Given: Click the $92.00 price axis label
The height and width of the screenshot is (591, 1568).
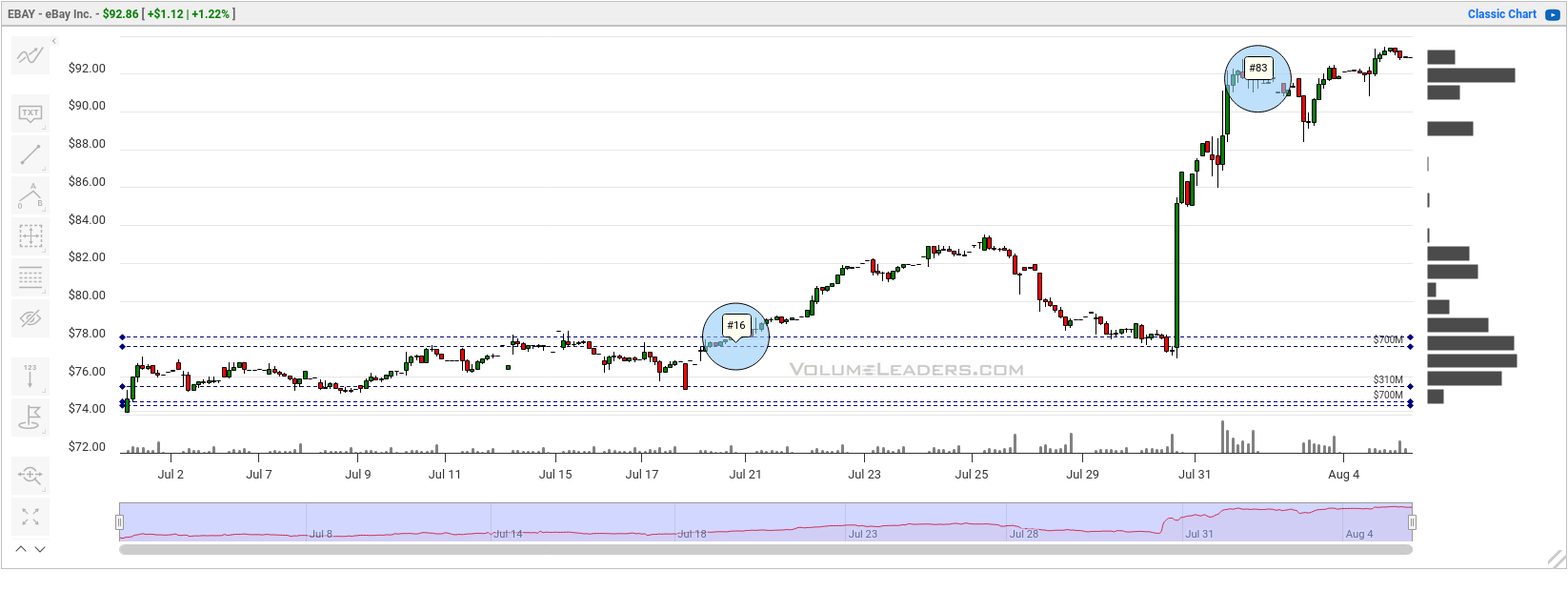Looking at the screenshot, I should 87,69.
